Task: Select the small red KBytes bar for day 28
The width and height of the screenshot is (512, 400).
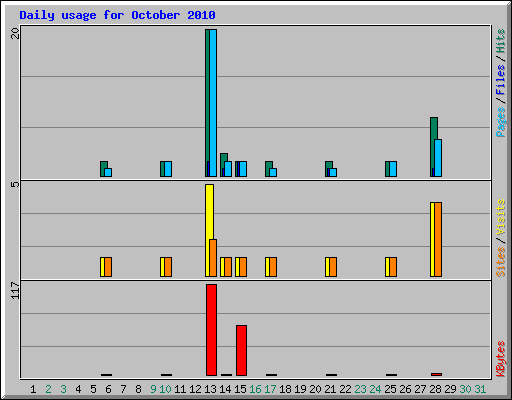Action: tap(436, 374)
